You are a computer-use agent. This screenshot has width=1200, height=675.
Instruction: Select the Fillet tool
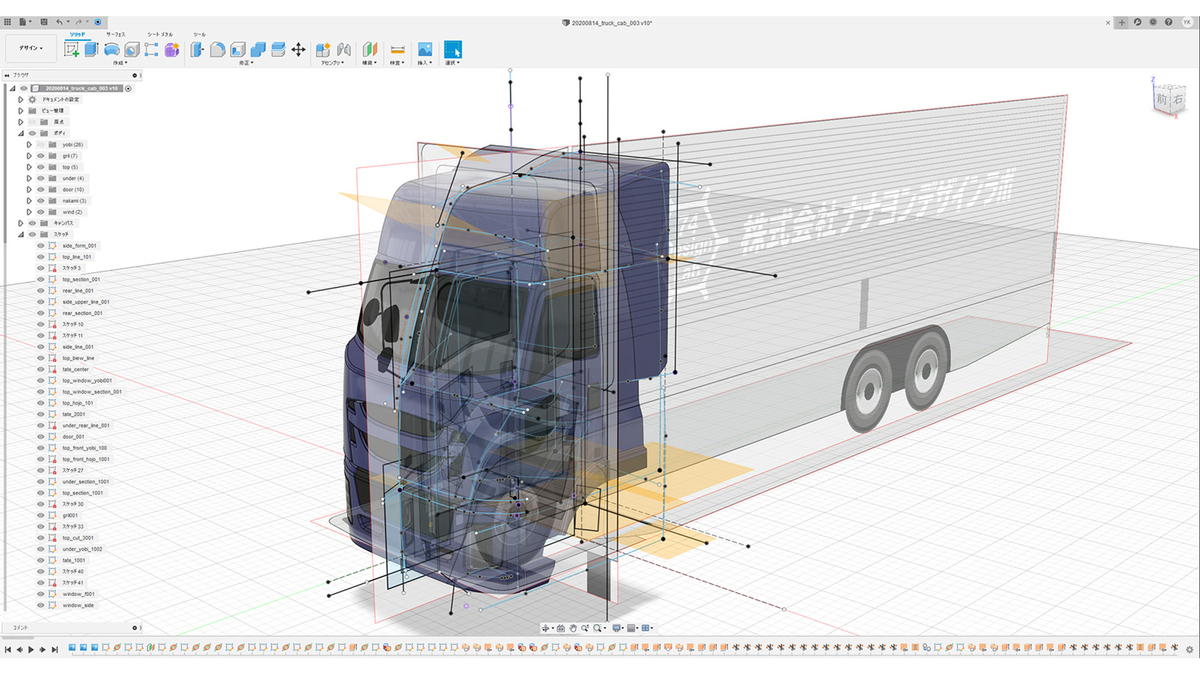[217, 49]
